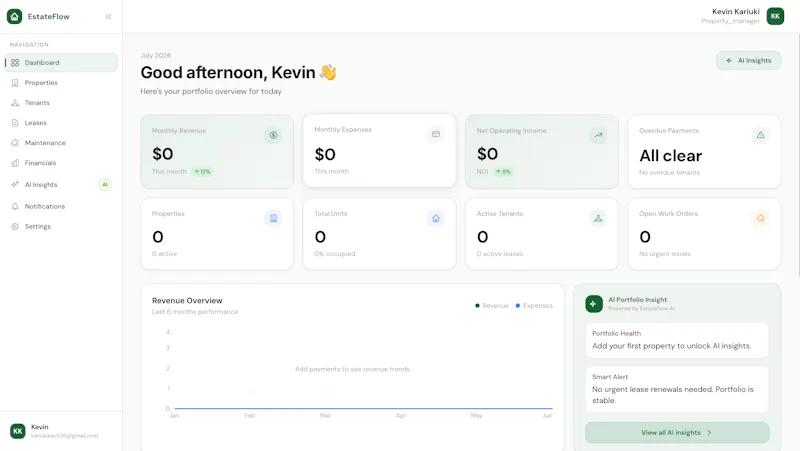
Task: Click the No urgent issues text
Action: [664, 254]
